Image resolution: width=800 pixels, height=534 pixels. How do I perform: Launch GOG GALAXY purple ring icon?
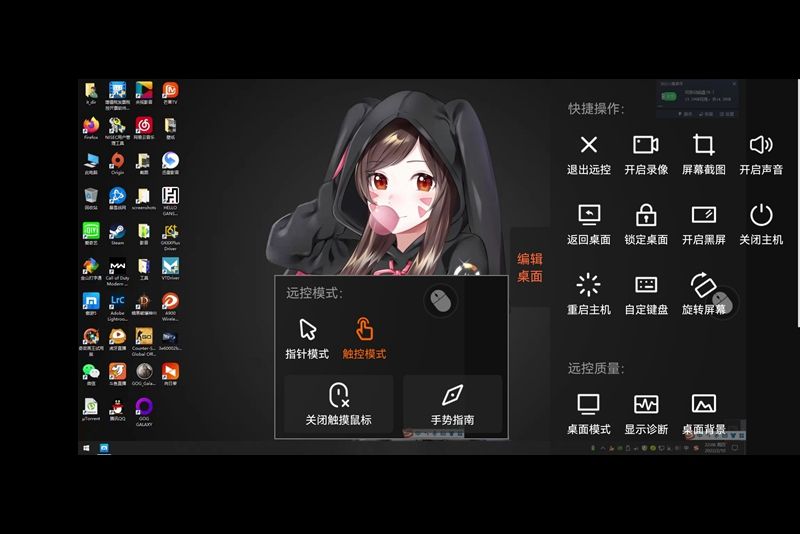click(x=144, y=412)
